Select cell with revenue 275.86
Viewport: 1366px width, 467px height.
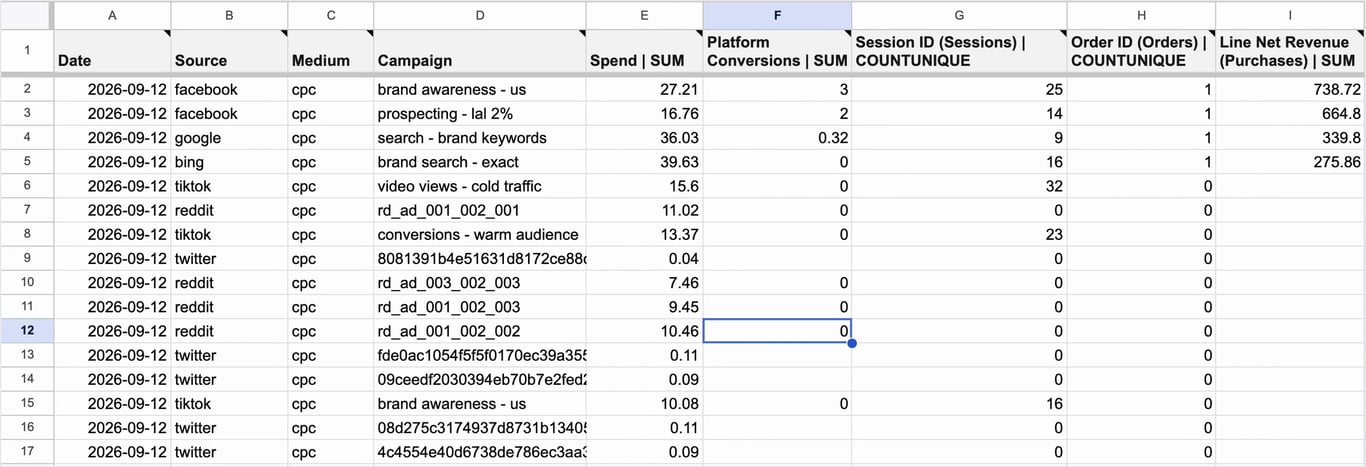point(1291,162)
